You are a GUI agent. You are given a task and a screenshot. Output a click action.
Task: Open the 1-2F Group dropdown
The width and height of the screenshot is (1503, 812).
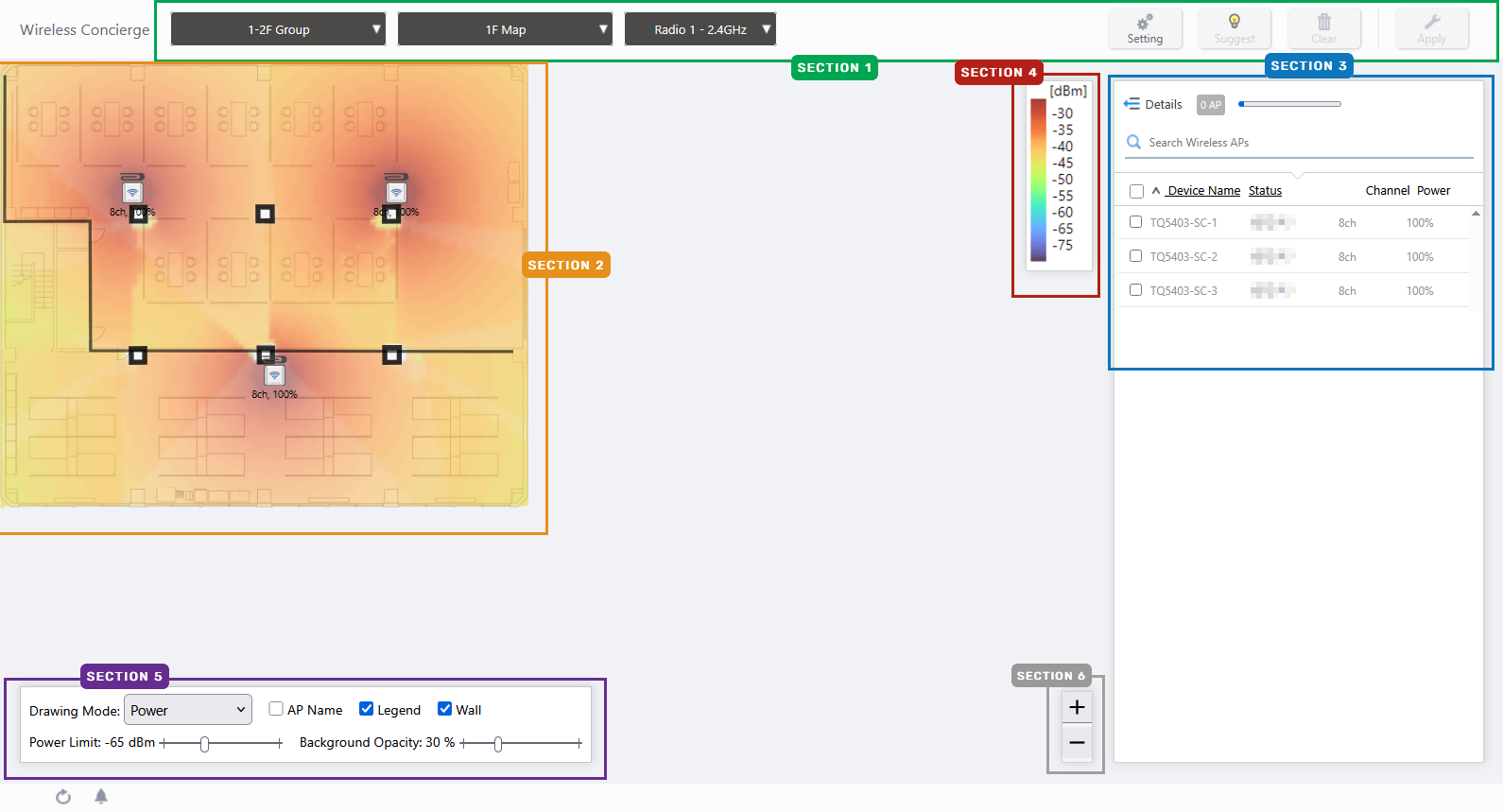(x=278, y=29)
